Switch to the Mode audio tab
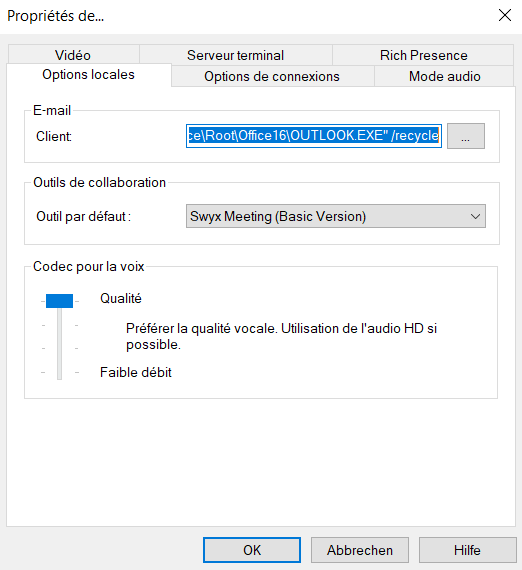Image resolution: width=522 pixels, height=570 pixels. click(444, 76)
